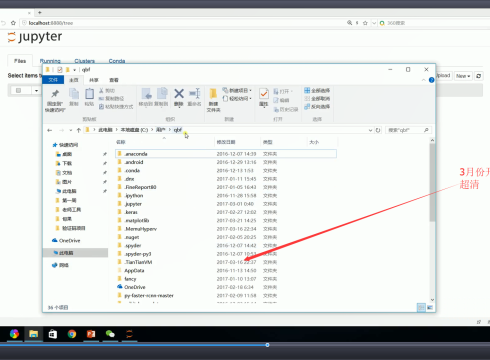
Task: Refresh the Jupyter file list
Action: tap(479, 76)
